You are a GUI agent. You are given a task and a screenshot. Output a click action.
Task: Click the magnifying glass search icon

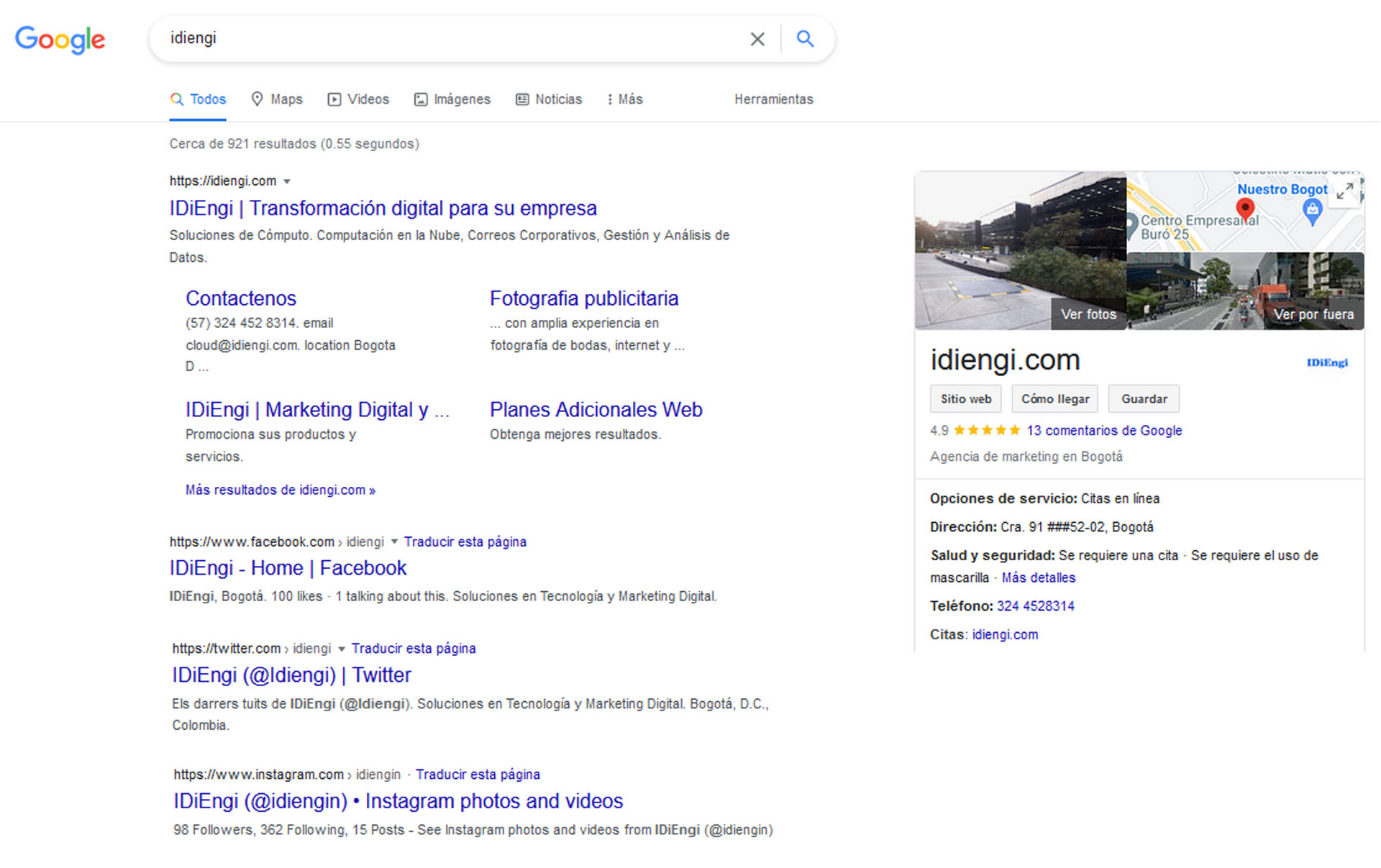point(805,39)
